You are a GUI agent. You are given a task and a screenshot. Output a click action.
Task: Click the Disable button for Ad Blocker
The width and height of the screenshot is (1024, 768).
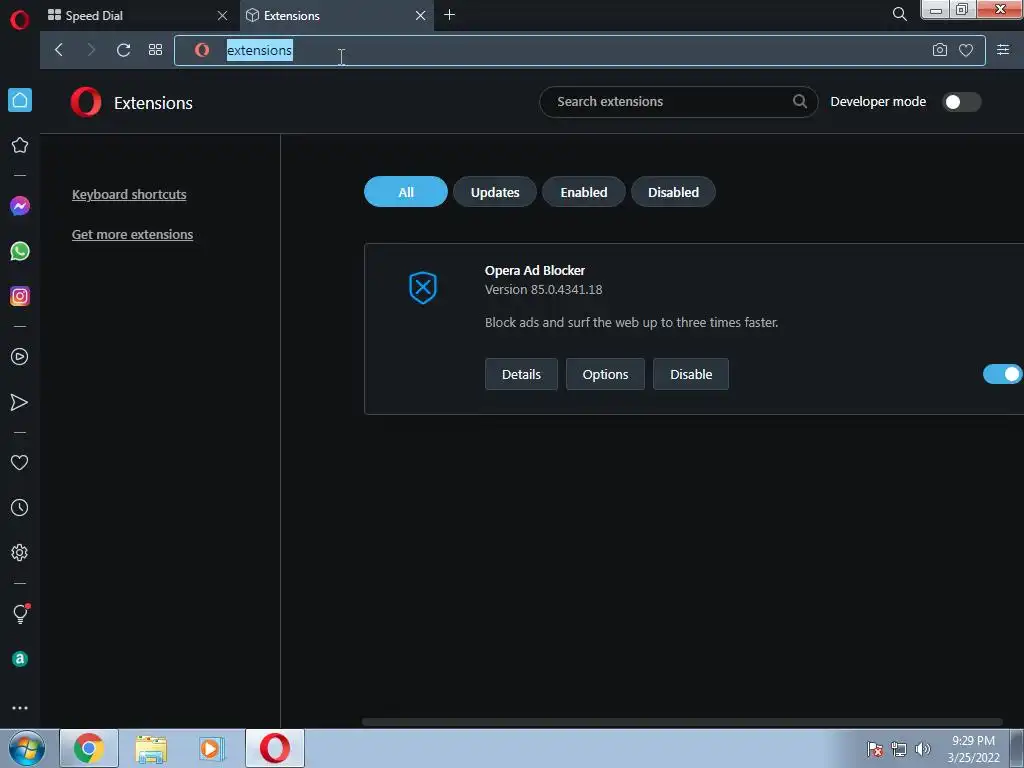691,374
